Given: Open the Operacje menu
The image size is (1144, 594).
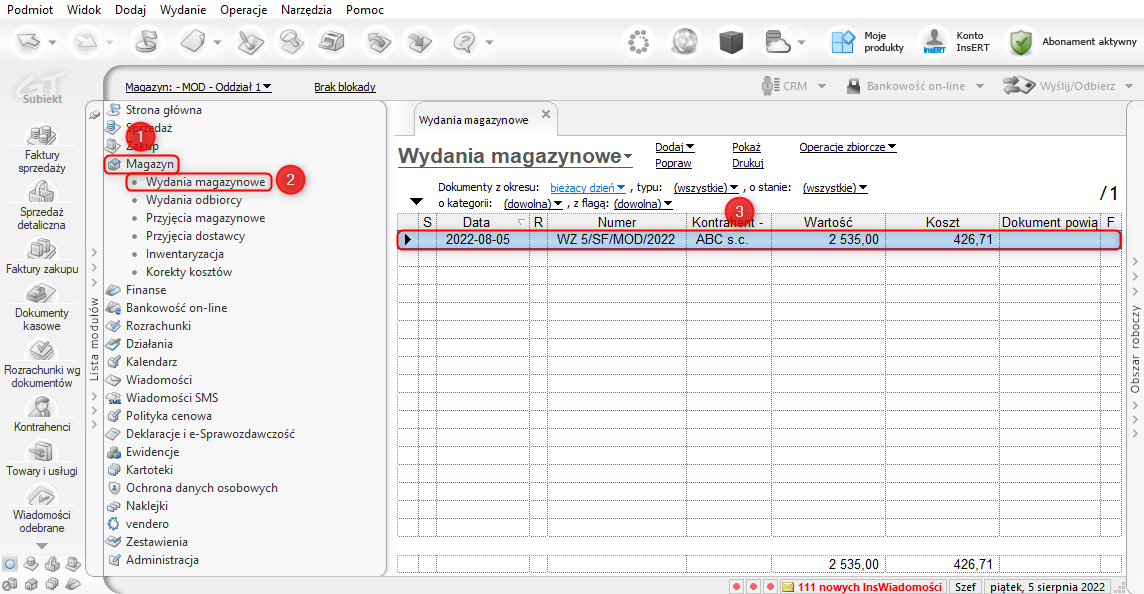Looking at the screenshot, I should 243,9.
